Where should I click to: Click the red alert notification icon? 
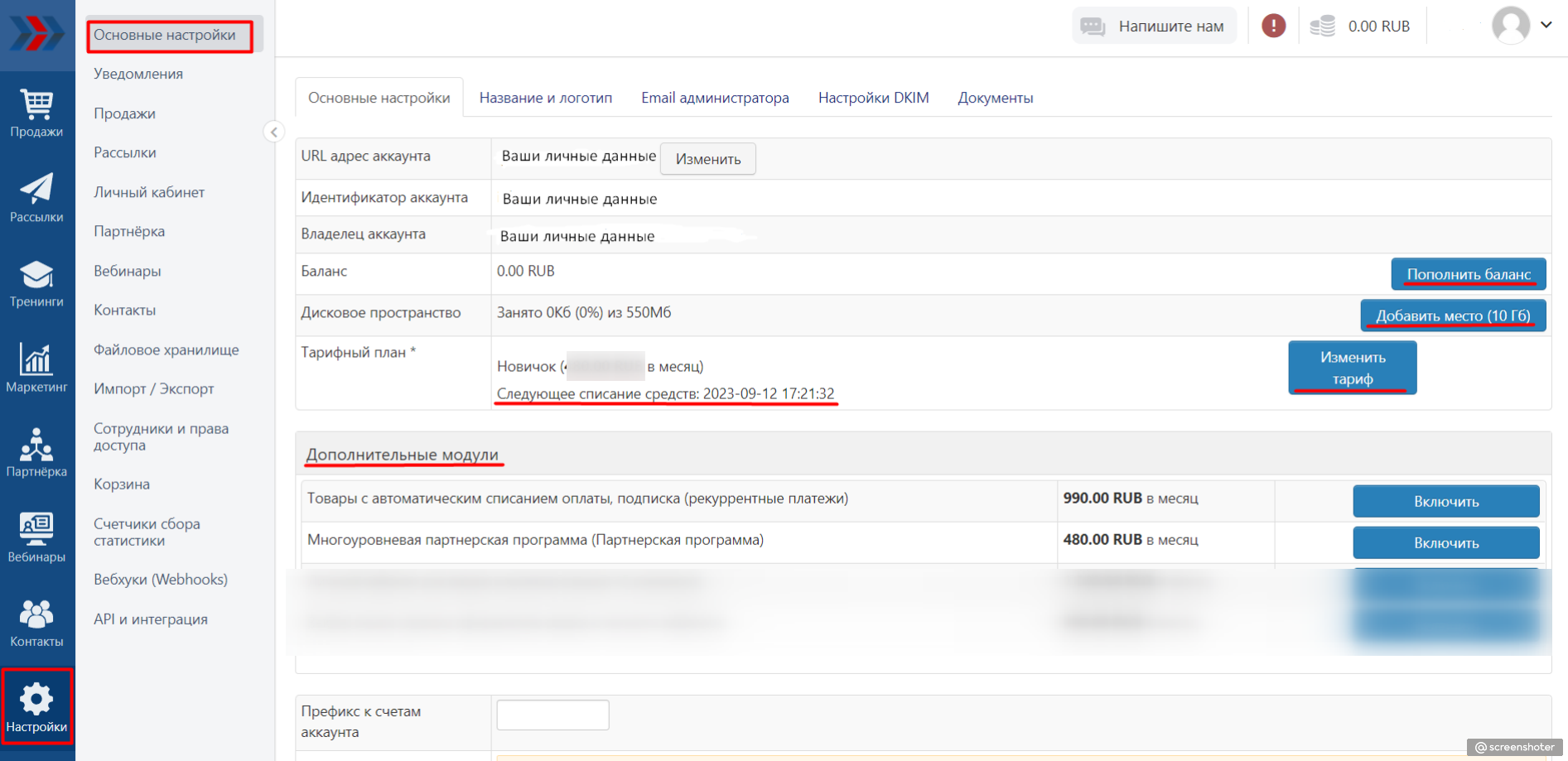pyautogui.click(x=1273, y=26)
